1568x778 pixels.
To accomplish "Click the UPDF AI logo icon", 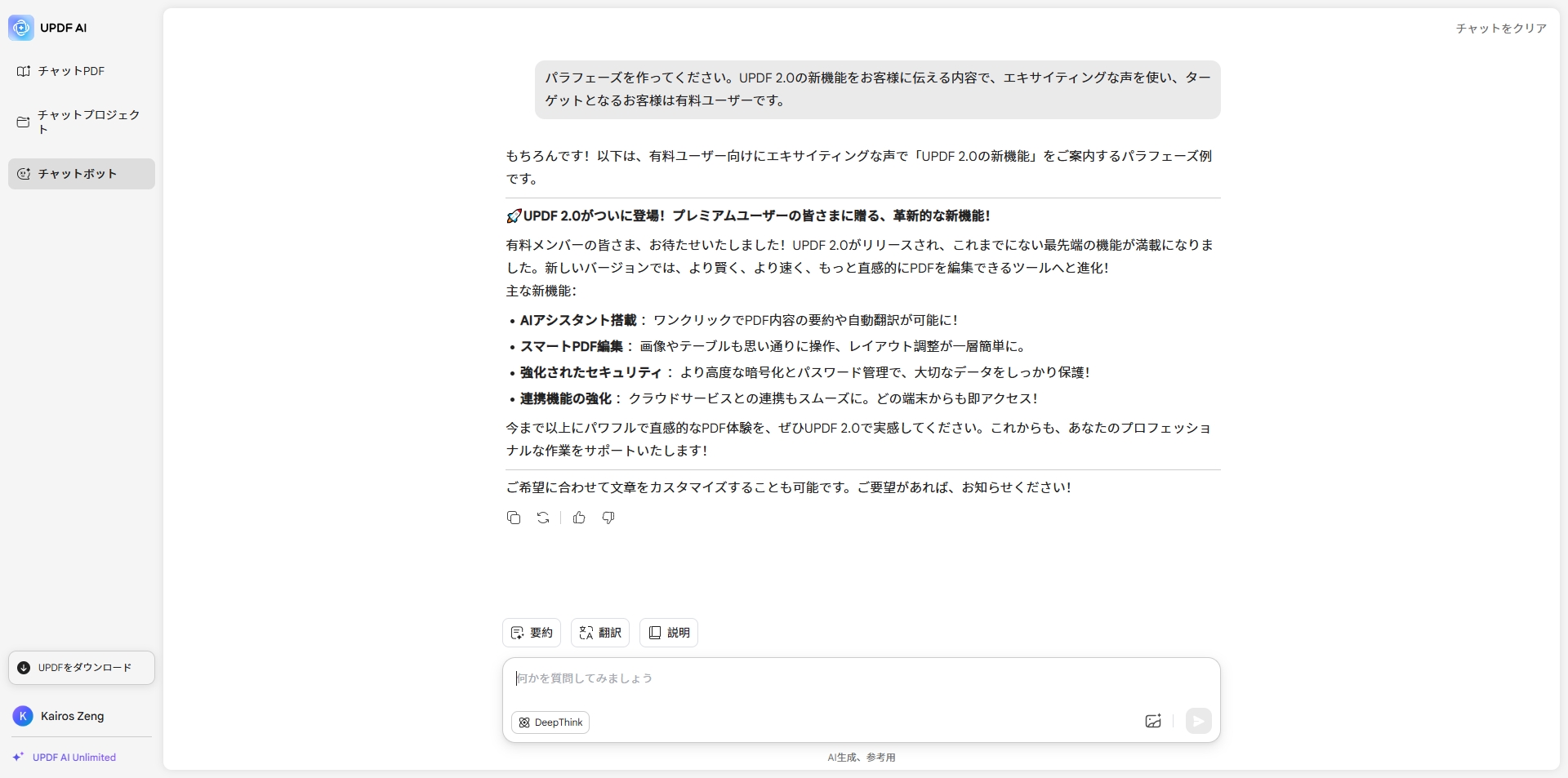I will [x=21, y=28].
